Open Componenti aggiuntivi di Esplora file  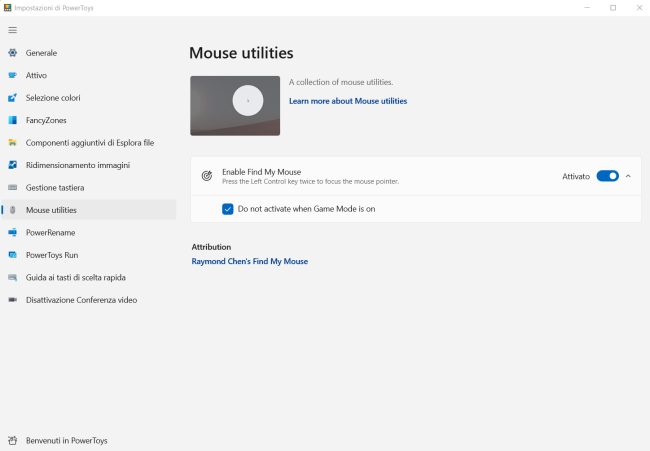(x=88, y=143)
